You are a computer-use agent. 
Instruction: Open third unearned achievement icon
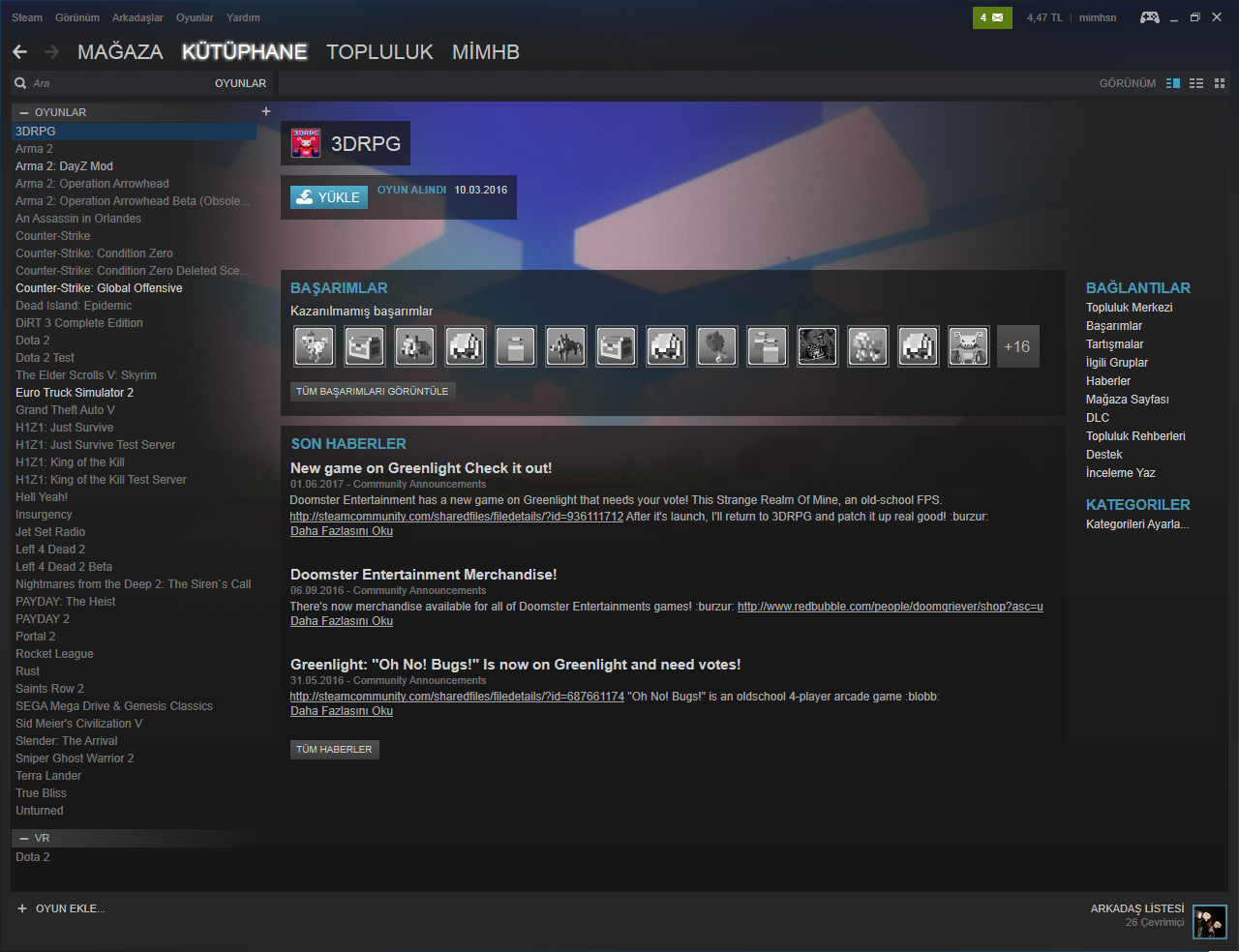(414, 346)
